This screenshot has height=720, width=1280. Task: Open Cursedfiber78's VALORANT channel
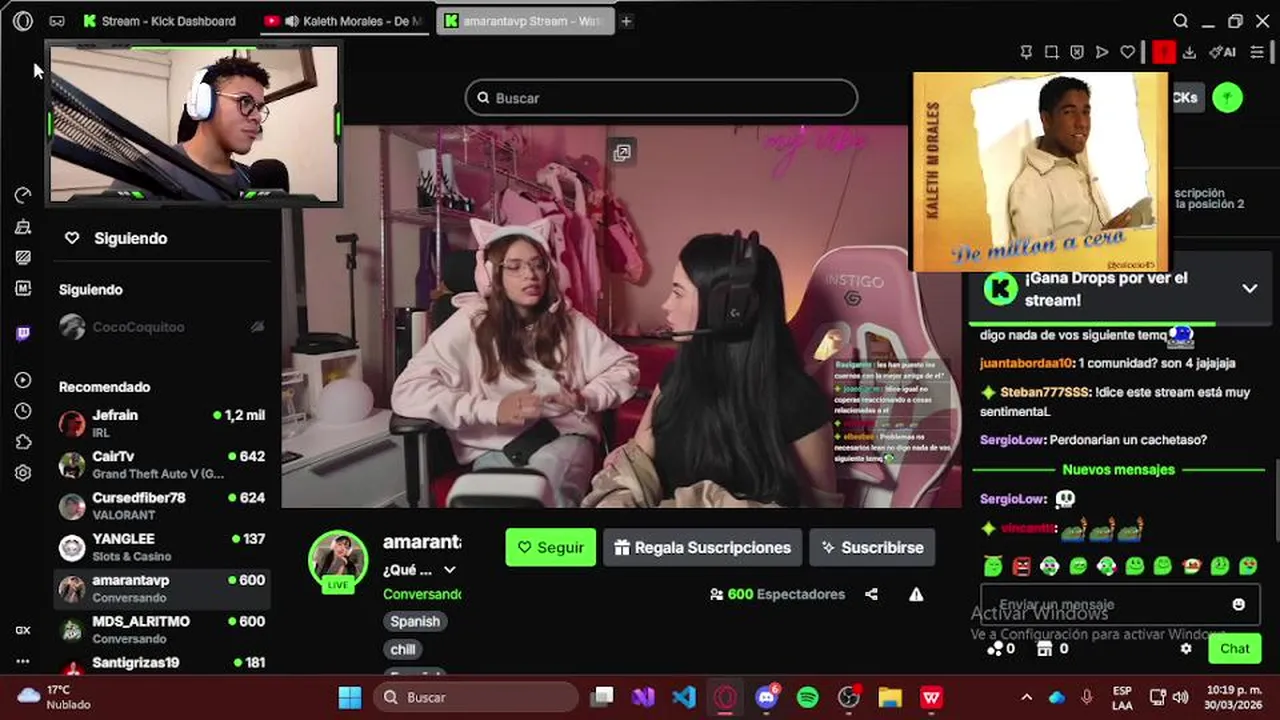[x=162, y=506]
